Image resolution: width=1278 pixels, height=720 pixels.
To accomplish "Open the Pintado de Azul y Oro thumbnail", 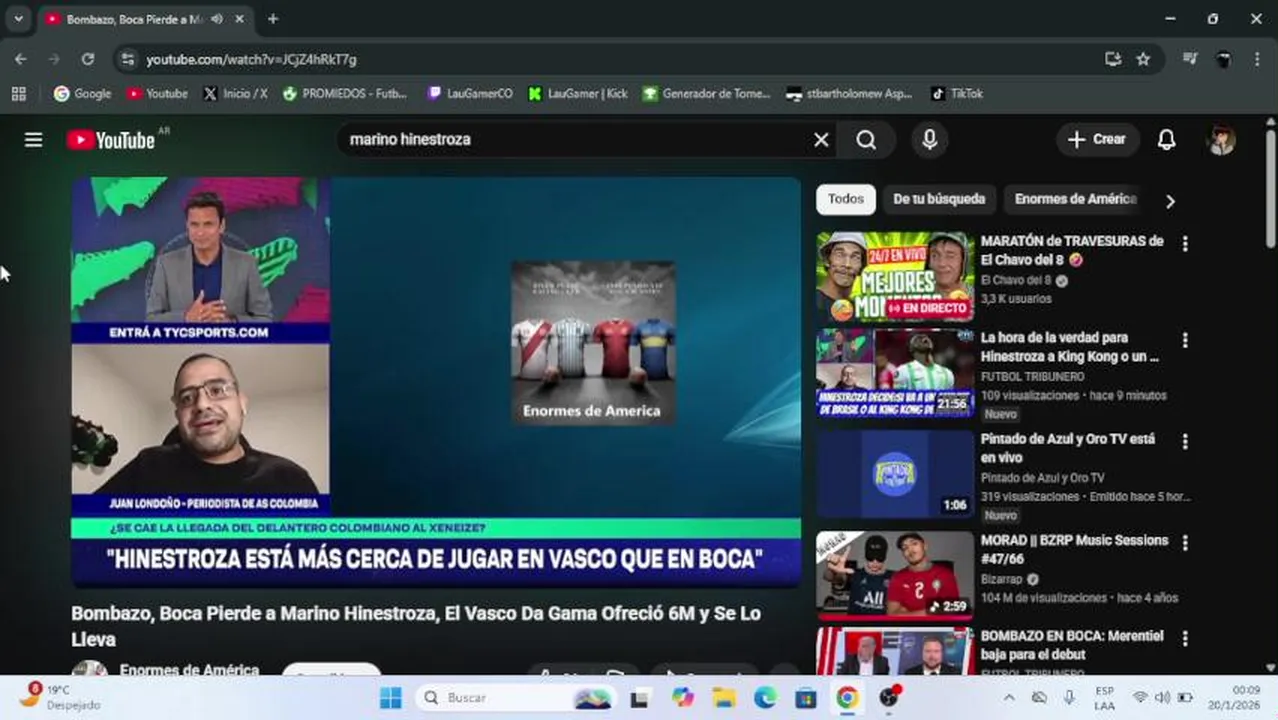I will point(895,474).
